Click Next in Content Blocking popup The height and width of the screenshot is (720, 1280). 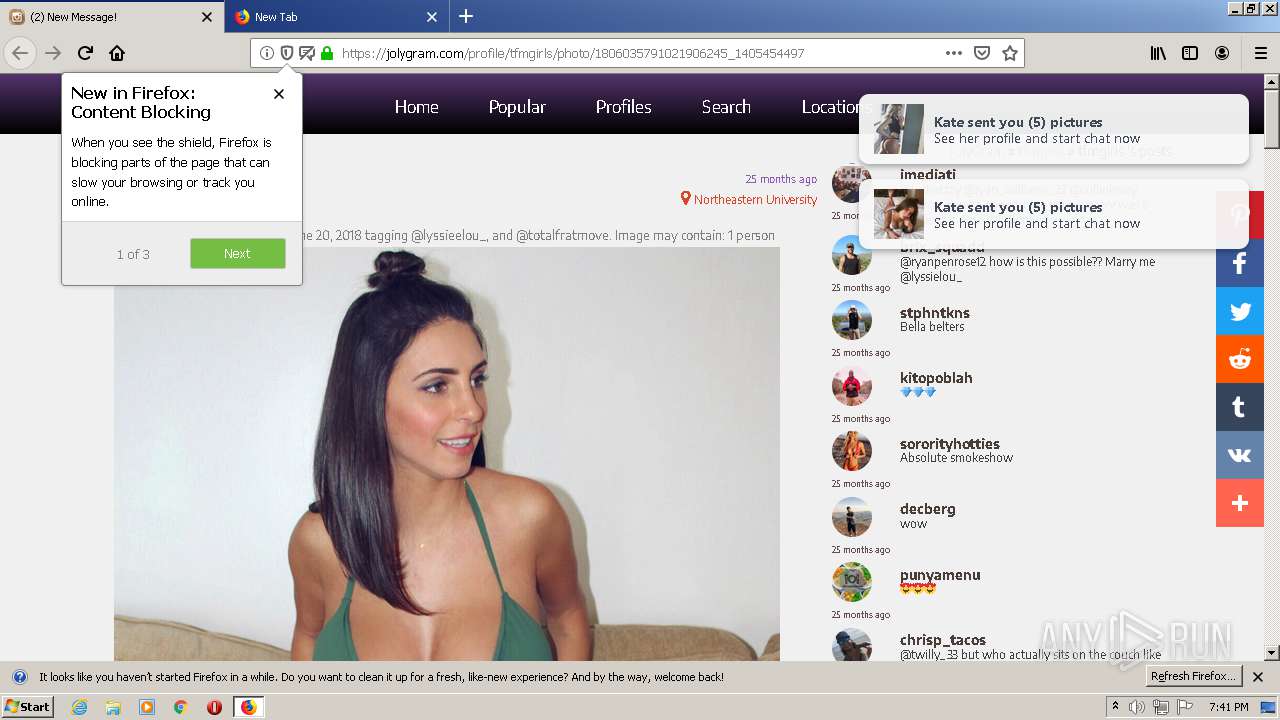click(238, 253)
